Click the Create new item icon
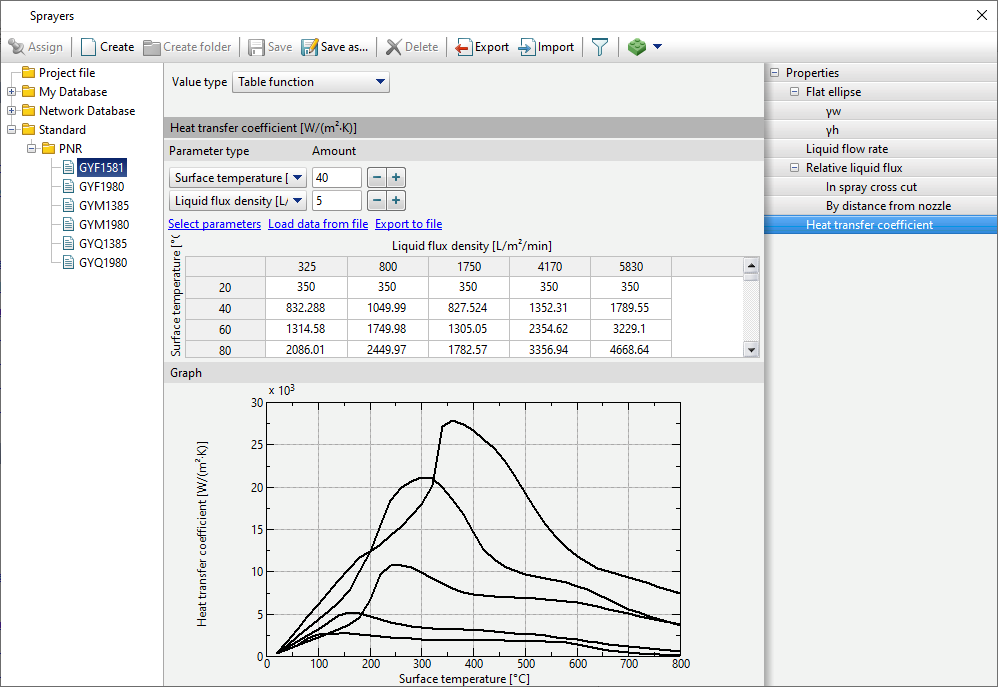Viewport: 998px width, 687px height. point(89,47)
